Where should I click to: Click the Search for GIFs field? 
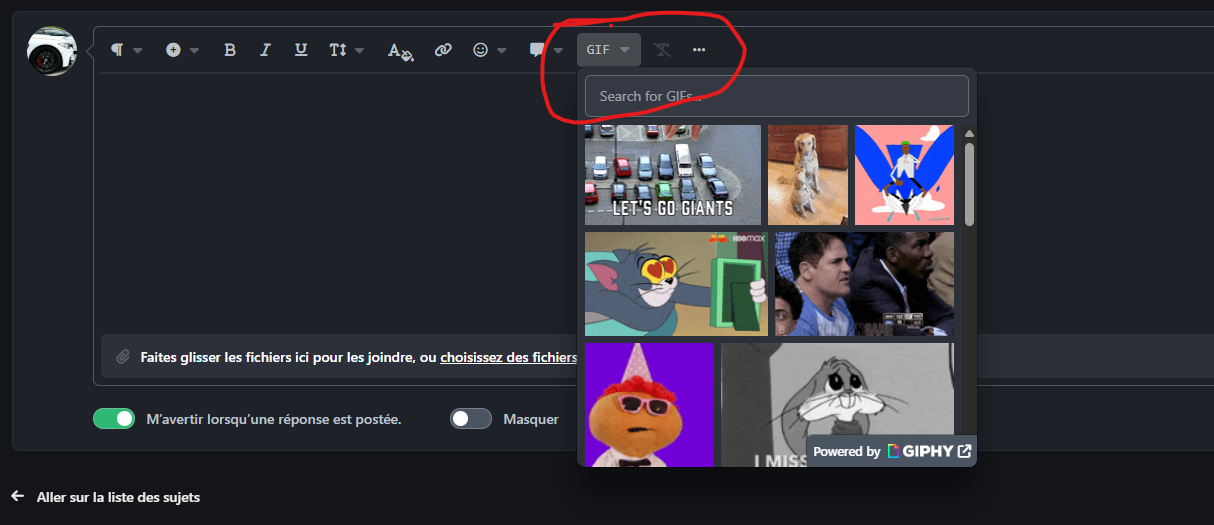[777, 96]
